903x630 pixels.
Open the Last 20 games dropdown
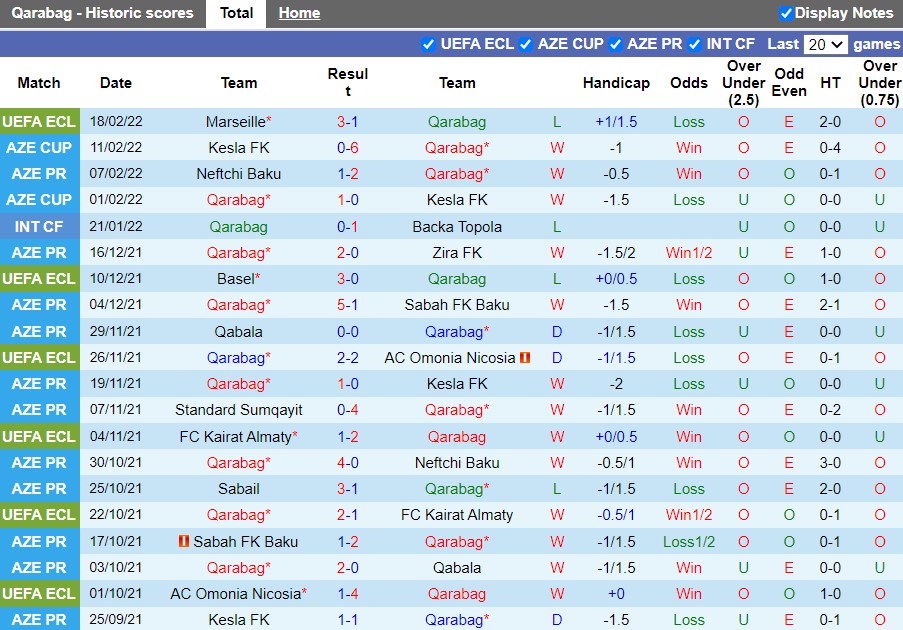(825, 44)
